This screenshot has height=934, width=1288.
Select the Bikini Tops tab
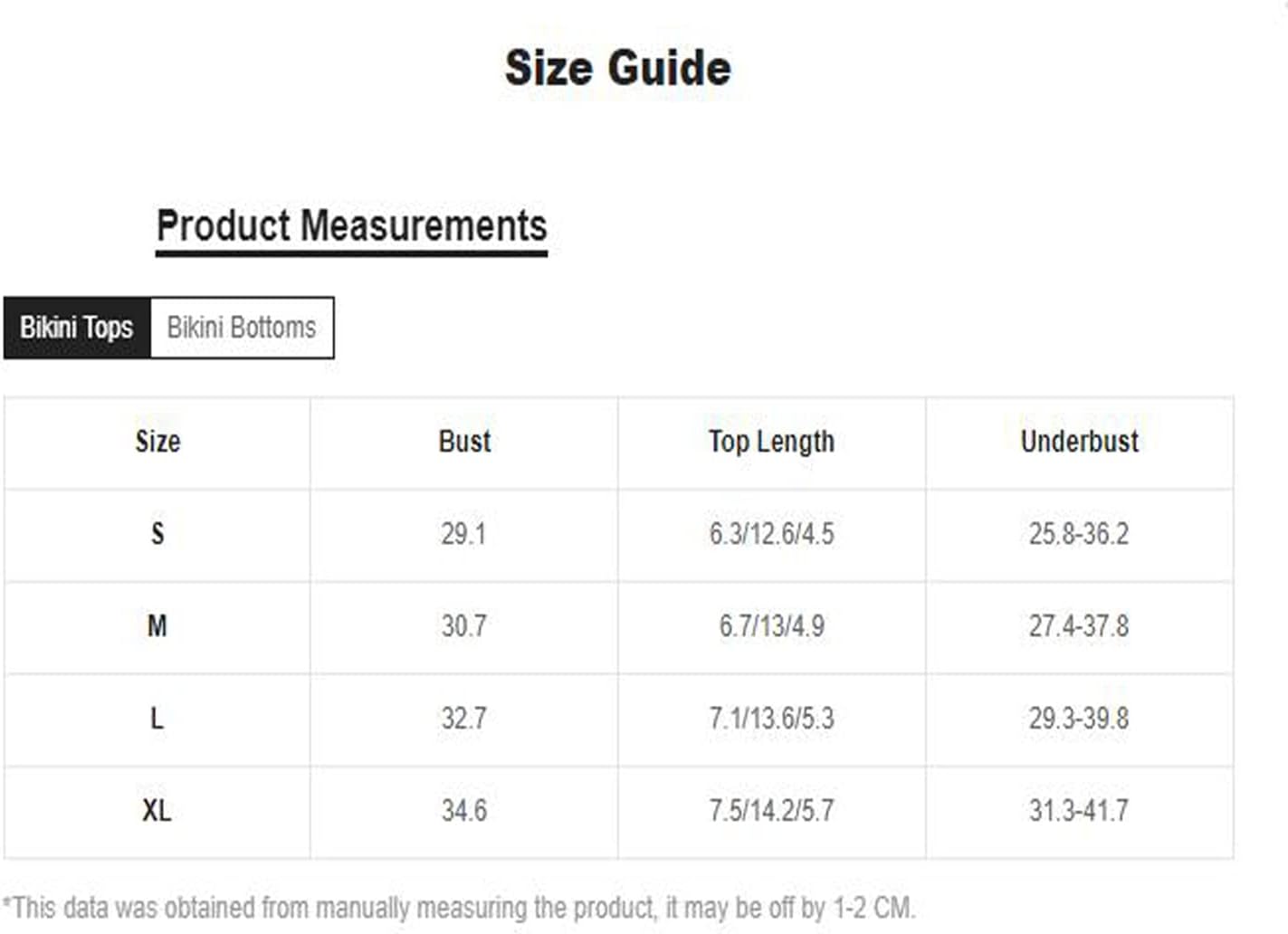tap(77, 328)
